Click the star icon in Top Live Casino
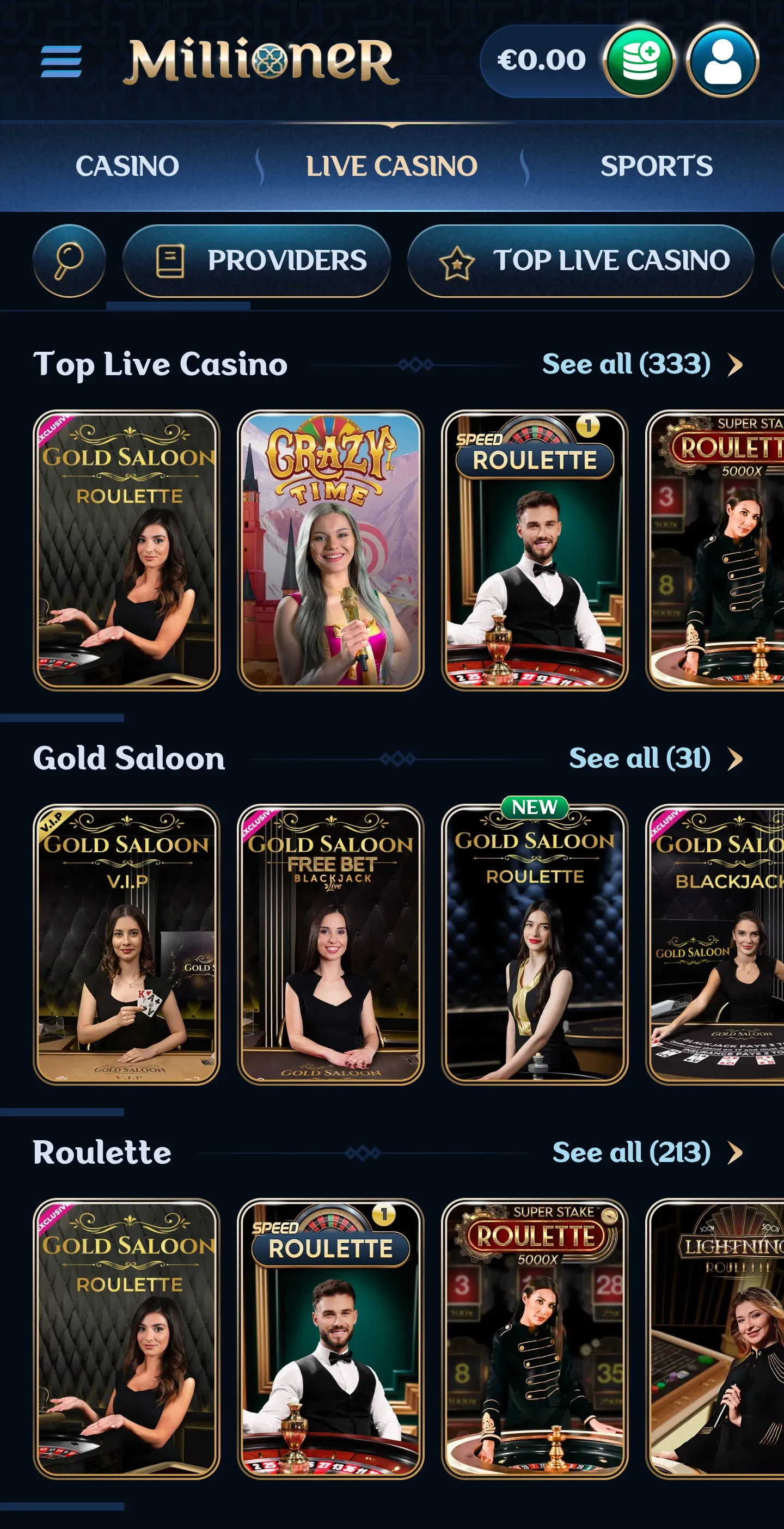This screenshot has height=1529, width=784. pyautogui.click(x=456, y=262)
